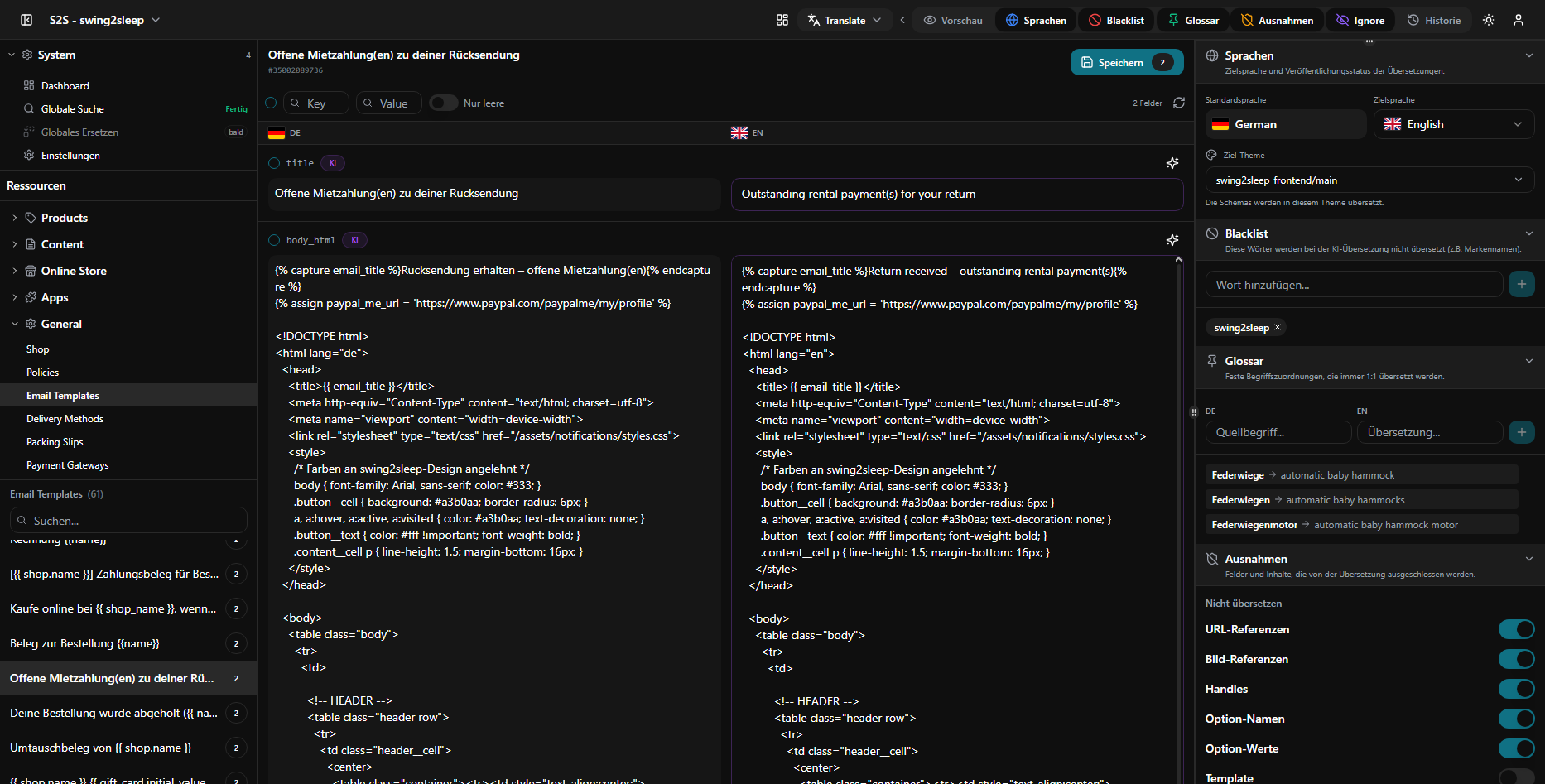Collapse the Sprachen panel chevron
The image size is (1545, 784).
point(1528,55)
